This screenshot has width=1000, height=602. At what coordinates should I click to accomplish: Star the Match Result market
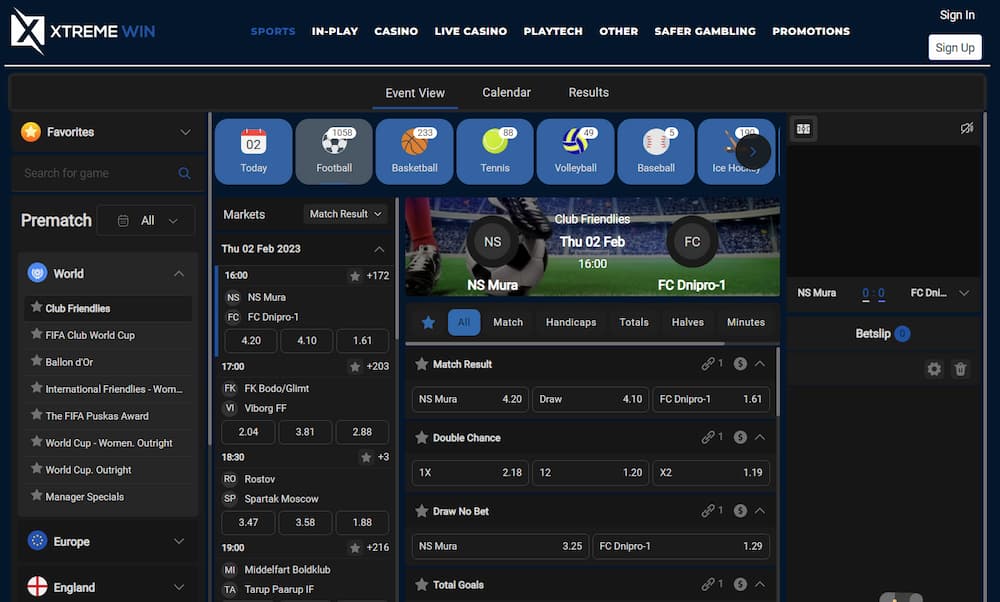pyautogui.click(x=422, y=363)
